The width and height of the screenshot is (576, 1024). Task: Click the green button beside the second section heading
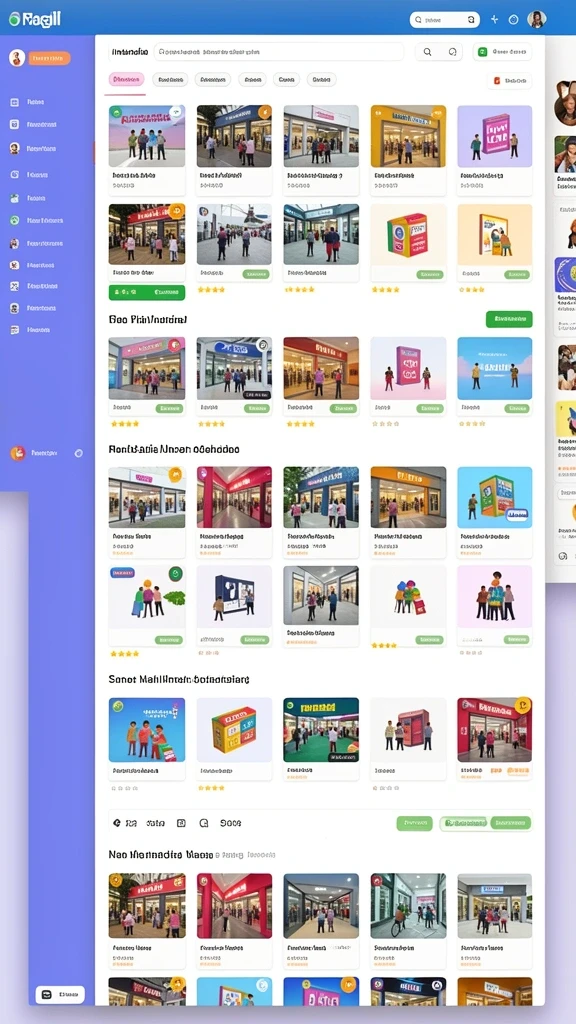click(509, 319)
